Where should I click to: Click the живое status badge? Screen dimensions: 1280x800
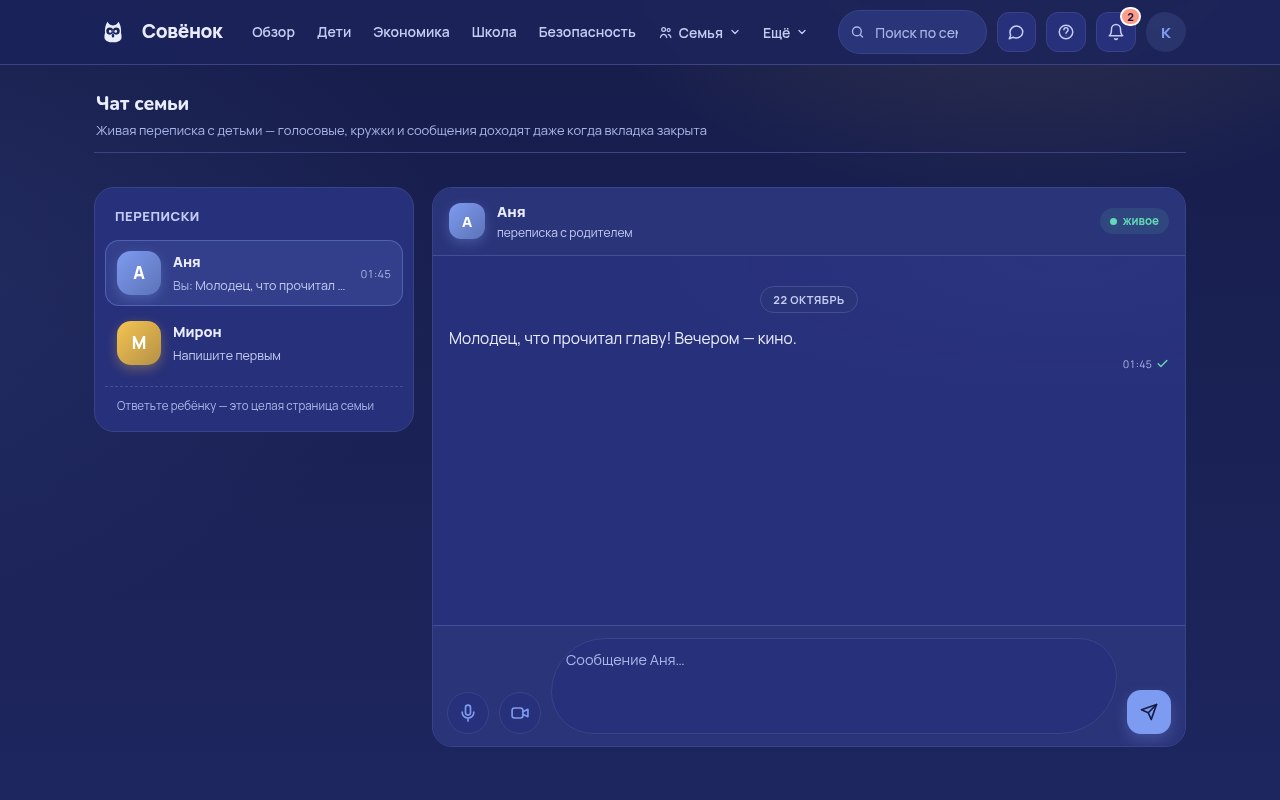click(1134, 221)
